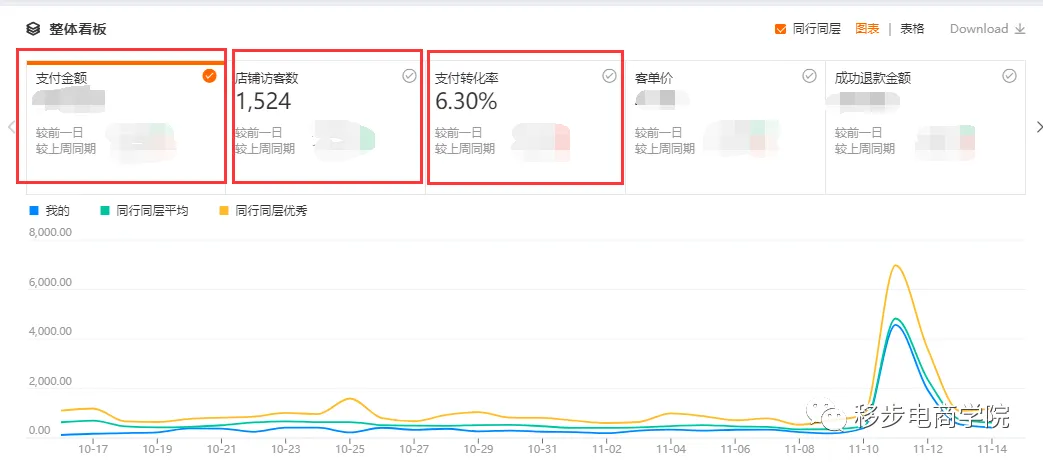Image resolution: width=1043 pixels, height=462 pixels.
Task: Click the 10-25 date axis label
Action: pyautogui.click(x=349, y=449)
